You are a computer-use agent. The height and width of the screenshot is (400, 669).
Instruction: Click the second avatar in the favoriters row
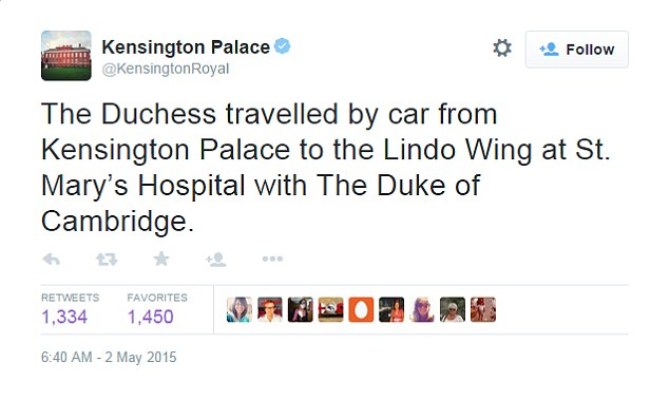(x=270, y=310)
